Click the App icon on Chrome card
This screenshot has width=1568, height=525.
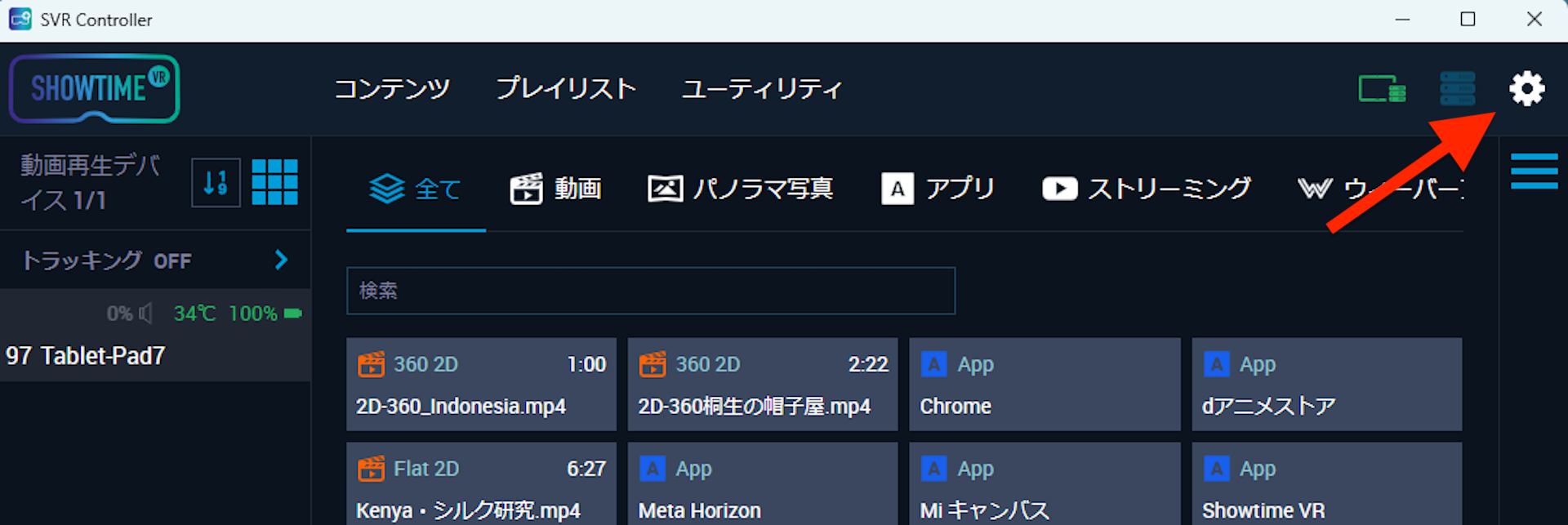click(933, 364)
